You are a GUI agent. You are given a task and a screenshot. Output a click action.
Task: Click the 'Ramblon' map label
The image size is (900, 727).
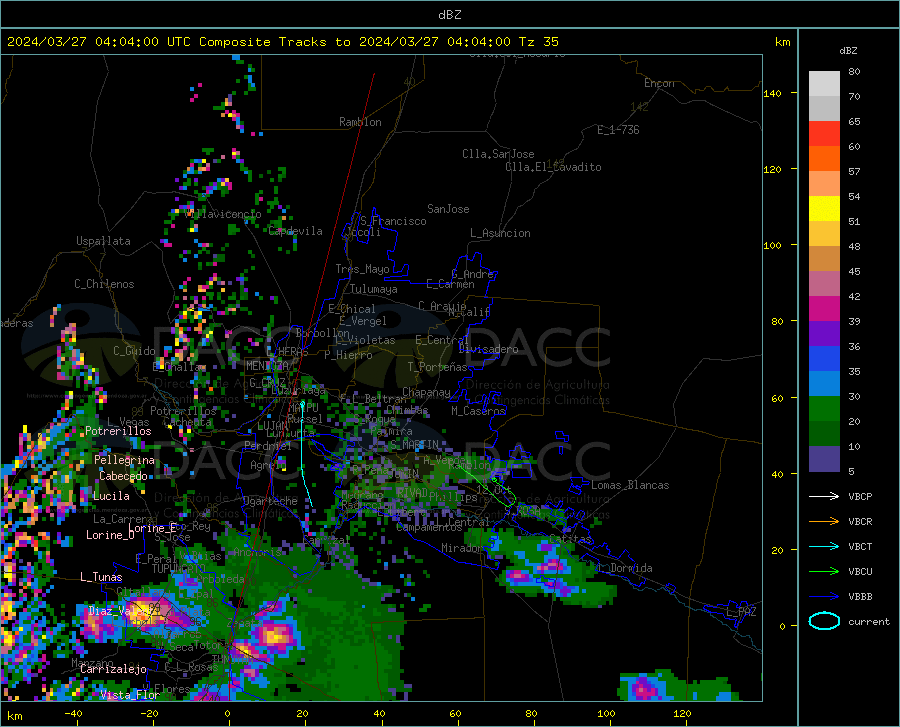click(360, 122)
